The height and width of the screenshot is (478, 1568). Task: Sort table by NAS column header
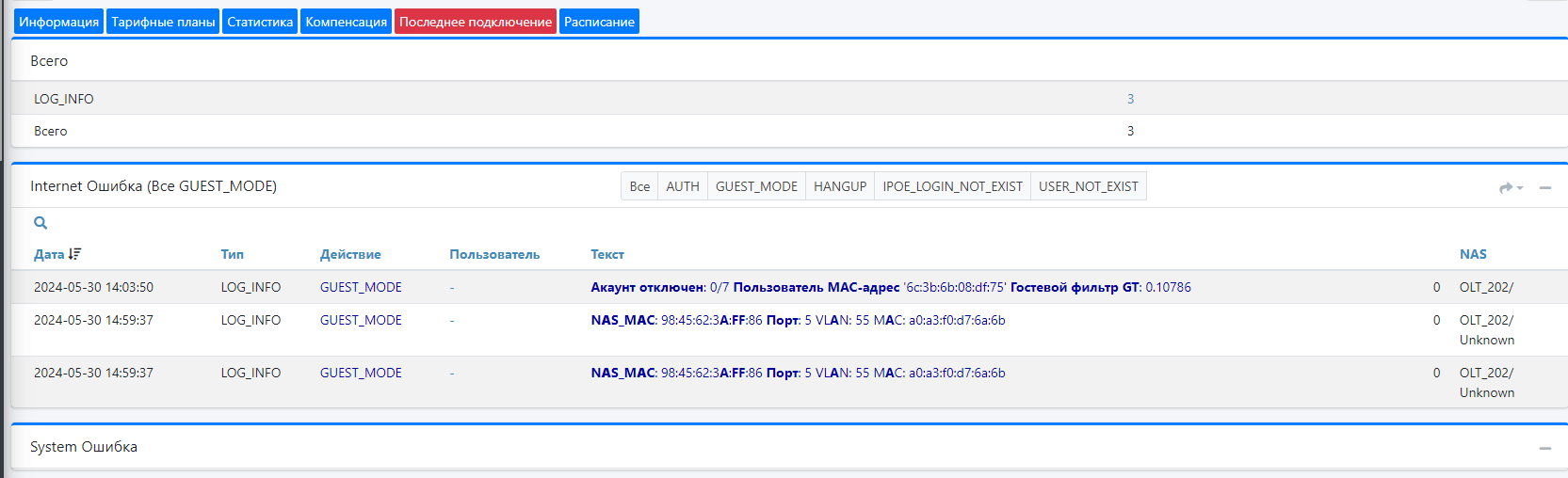click(1473, 254)
